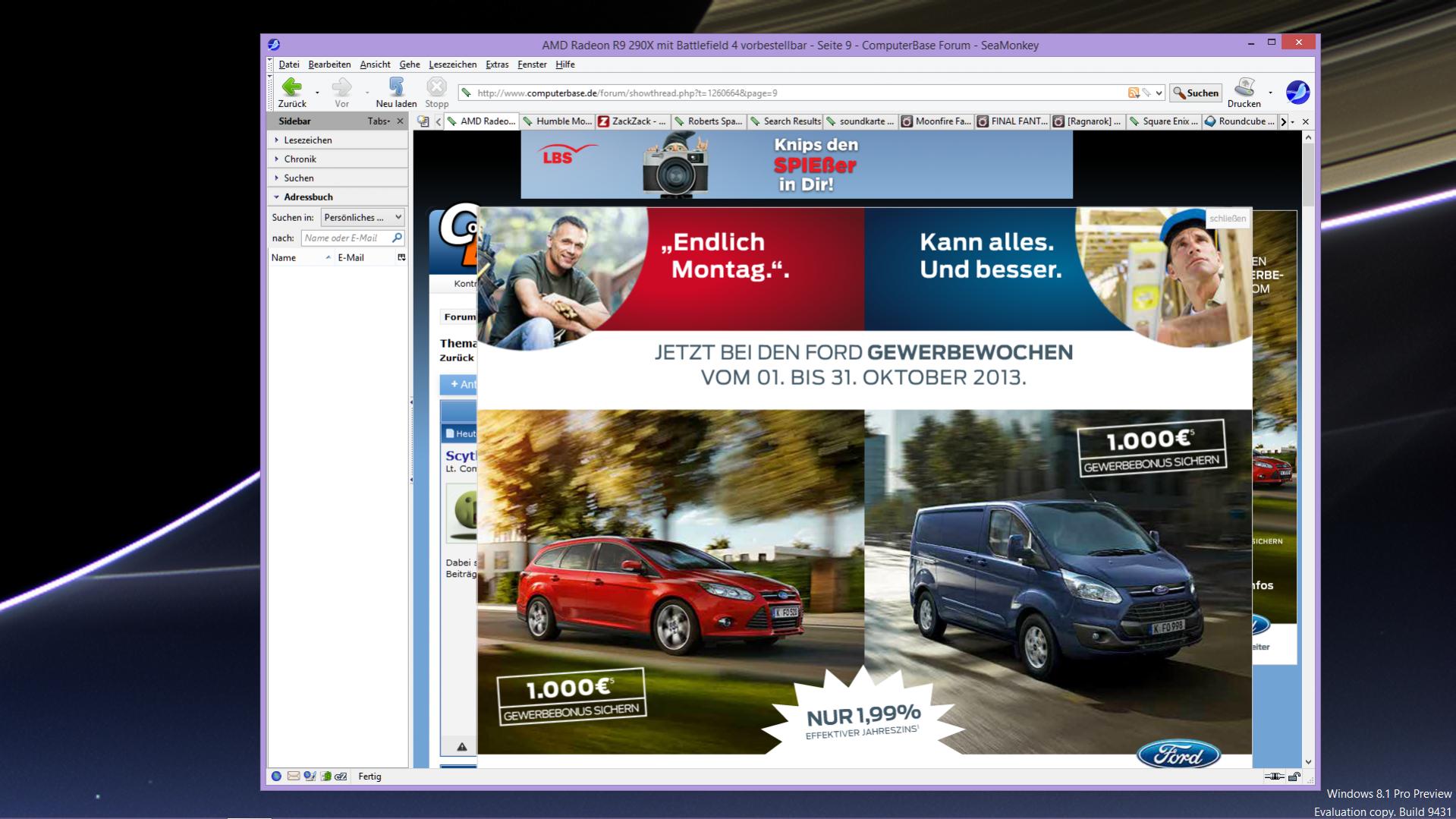
Task: Open Composer icon in status bar
Action: tap(310, 776)
